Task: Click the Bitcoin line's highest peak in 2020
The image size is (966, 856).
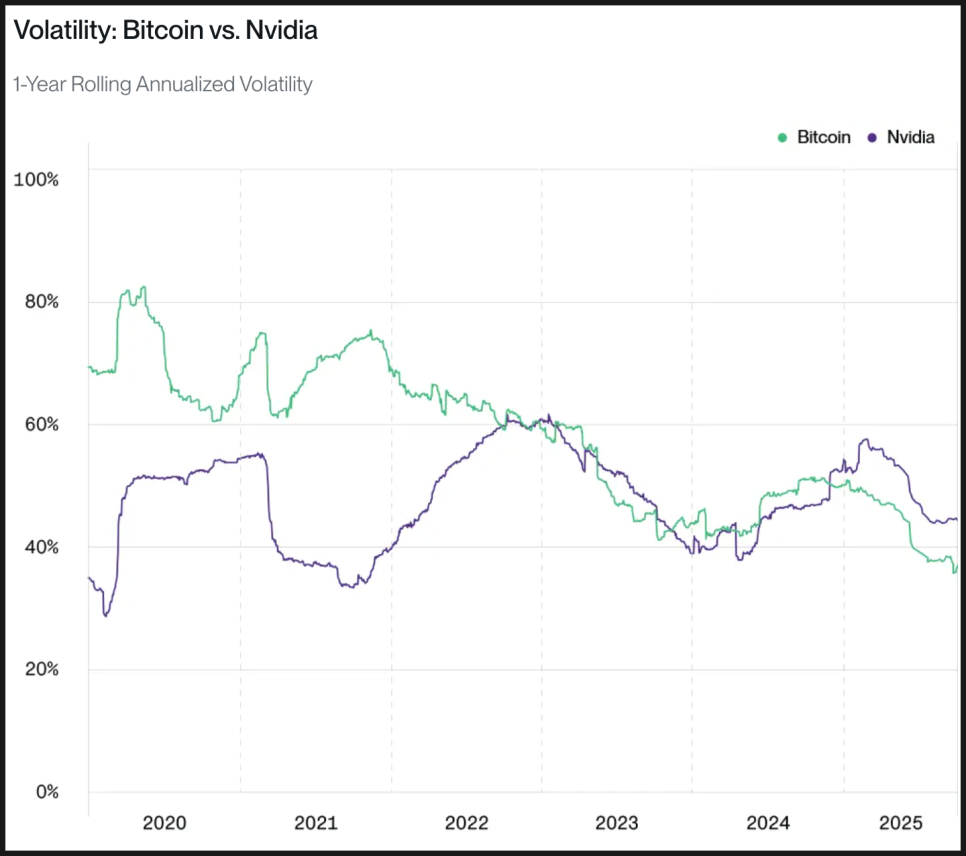Action: click(144, 287)
